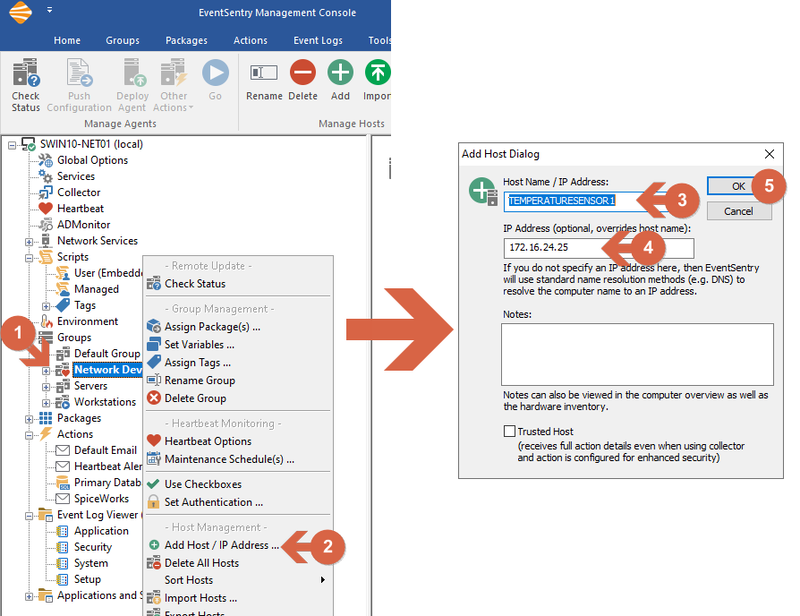Open Maintenance Schedule(s) from context menu
Screen dimensions: 800x616
[x=229, y=459]
